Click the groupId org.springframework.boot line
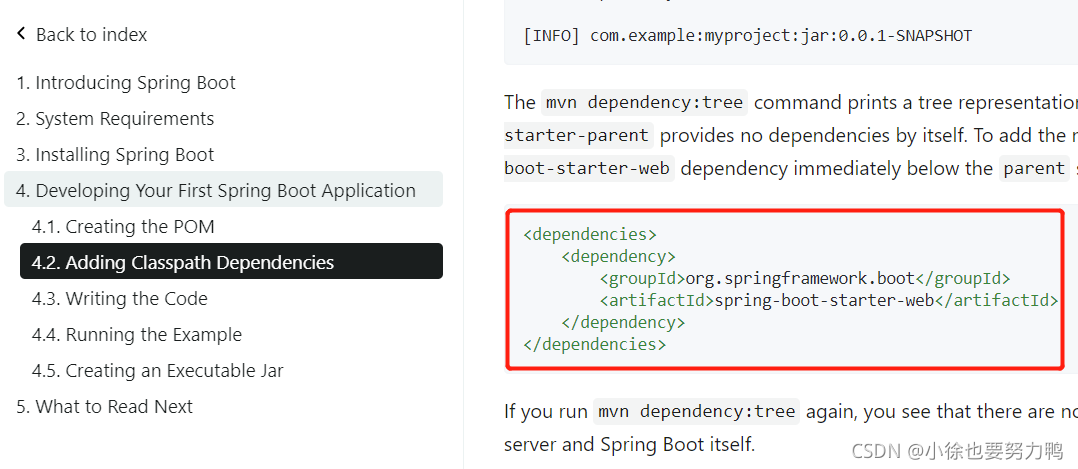The height and width of the screenshot is (469, 1078). coord(804,279)
